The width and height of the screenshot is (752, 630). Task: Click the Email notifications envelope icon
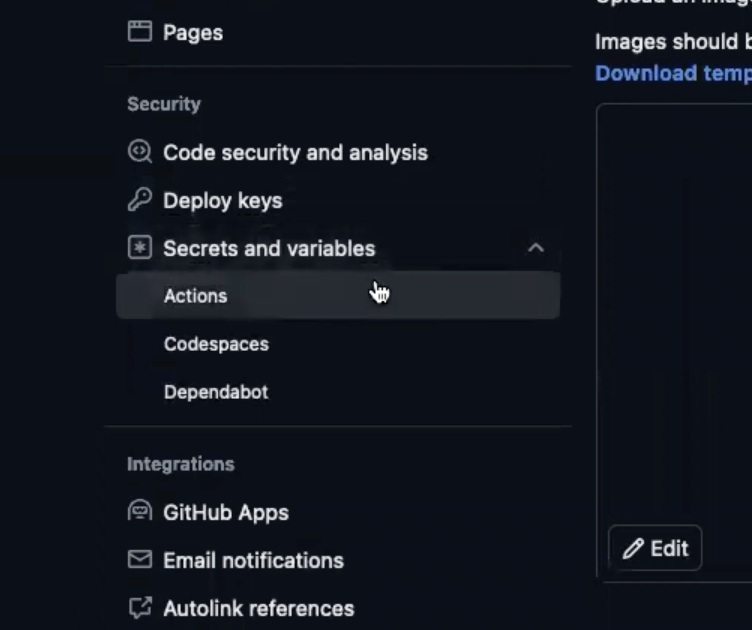pos(140,559)
